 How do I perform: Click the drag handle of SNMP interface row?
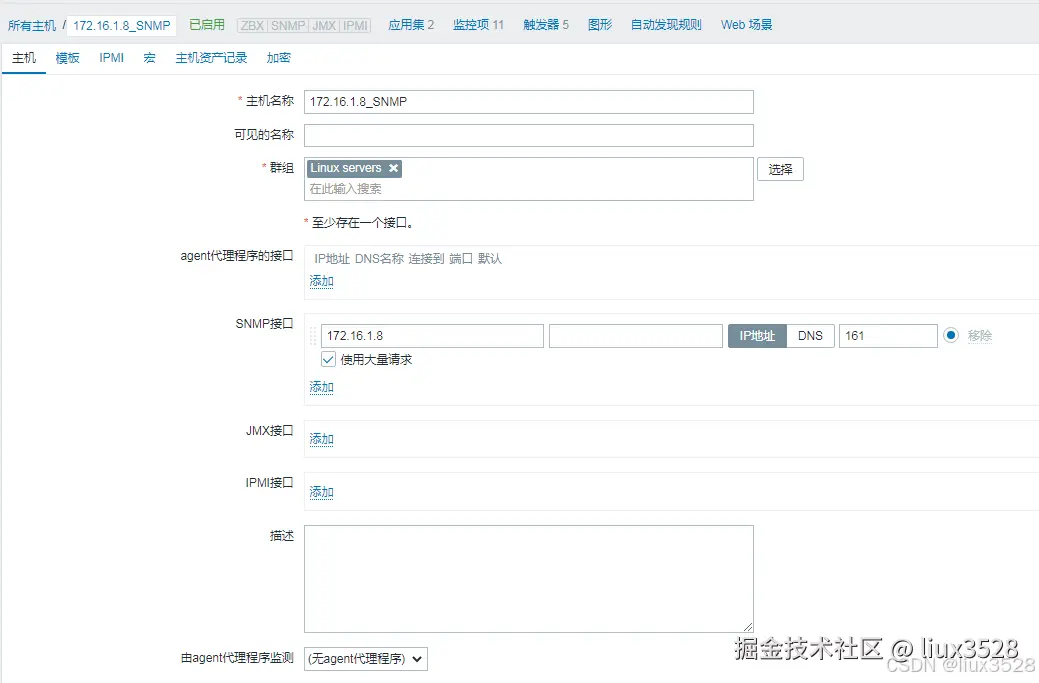pyautogui.click(x=313, y=336)
